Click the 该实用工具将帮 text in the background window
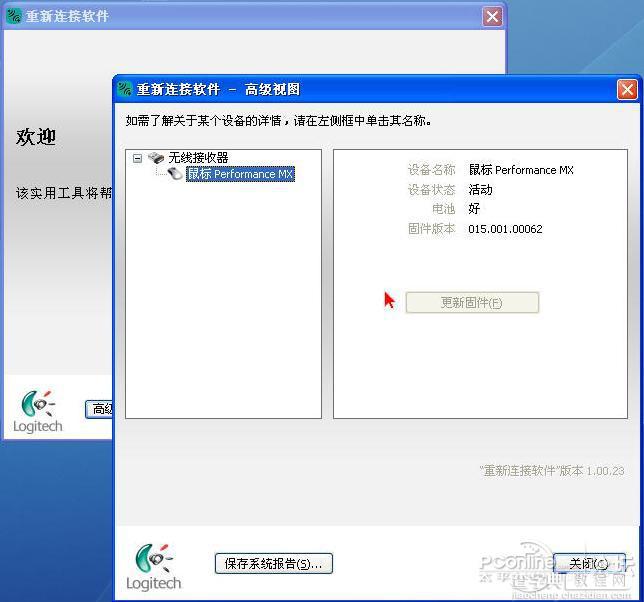644x602 pixels. point(64,193)
